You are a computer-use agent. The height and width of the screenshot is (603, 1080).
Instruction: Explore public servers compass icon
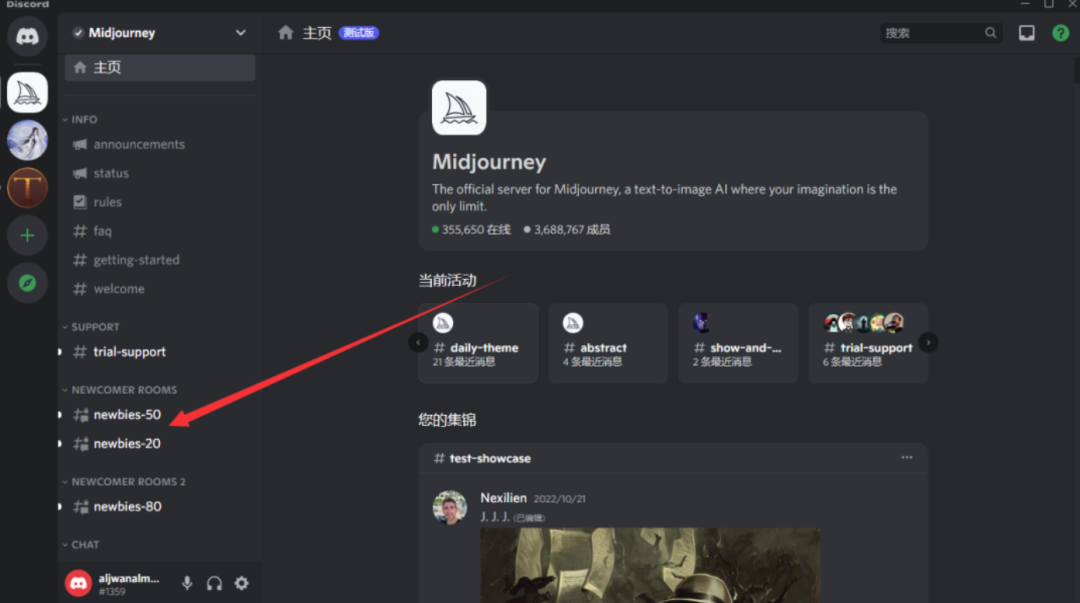point(28,283)
